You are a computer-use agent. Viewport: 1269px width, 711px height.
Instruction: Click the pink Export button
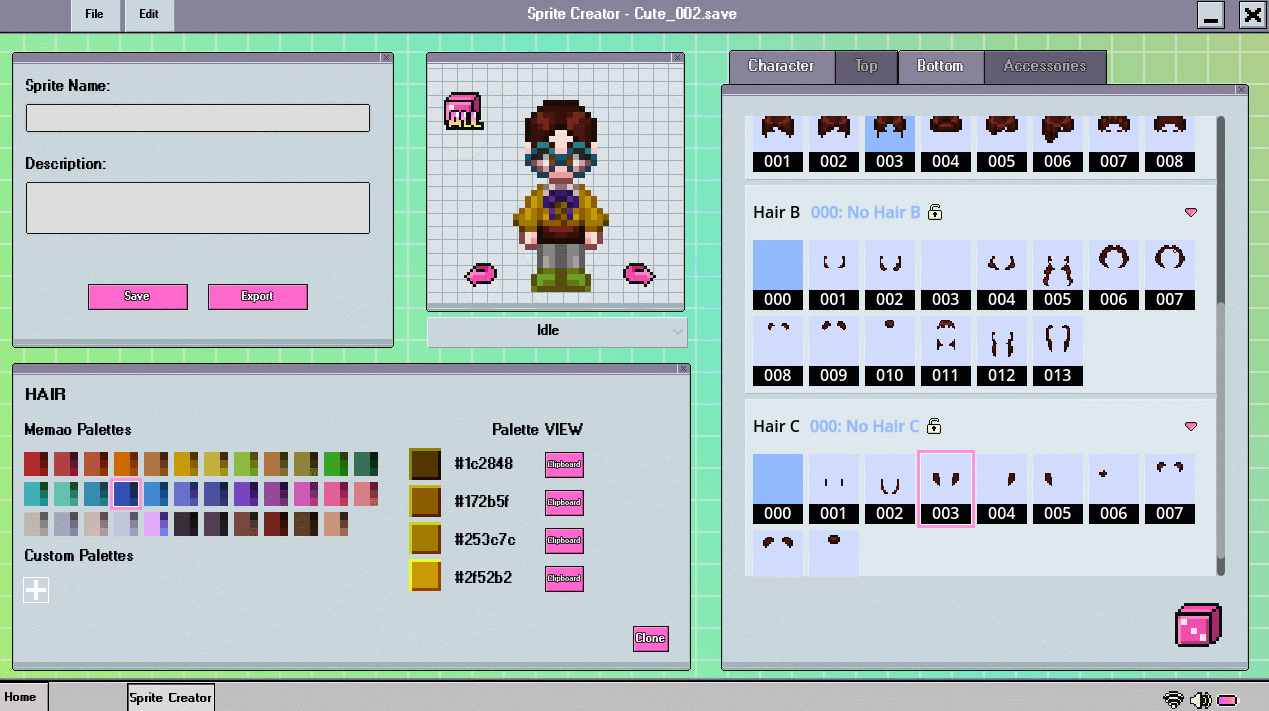258,297
